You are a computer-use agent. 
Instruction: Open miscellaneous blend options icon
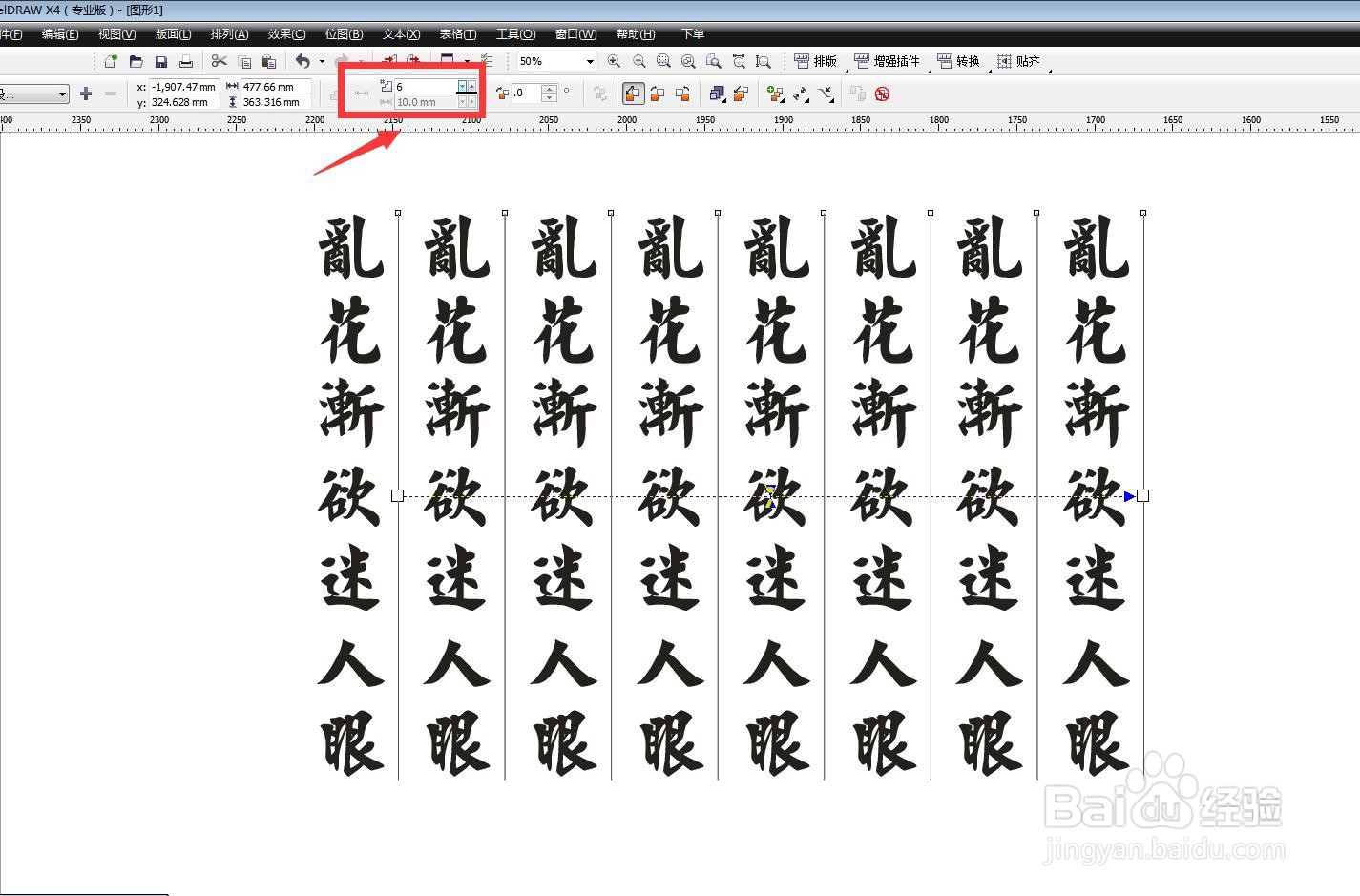(x=775, y=94)
